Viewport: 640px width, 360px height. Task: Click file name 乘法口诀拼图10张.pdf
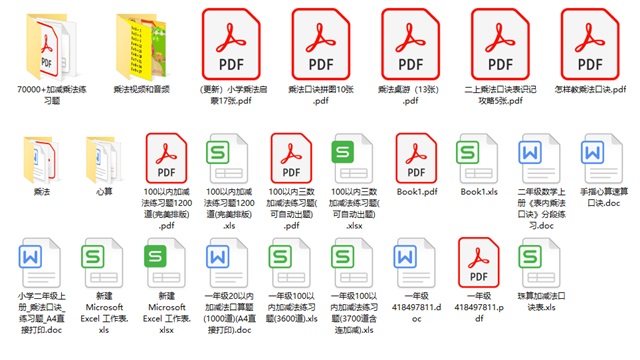pyautogui.click(x=321, y=95)
